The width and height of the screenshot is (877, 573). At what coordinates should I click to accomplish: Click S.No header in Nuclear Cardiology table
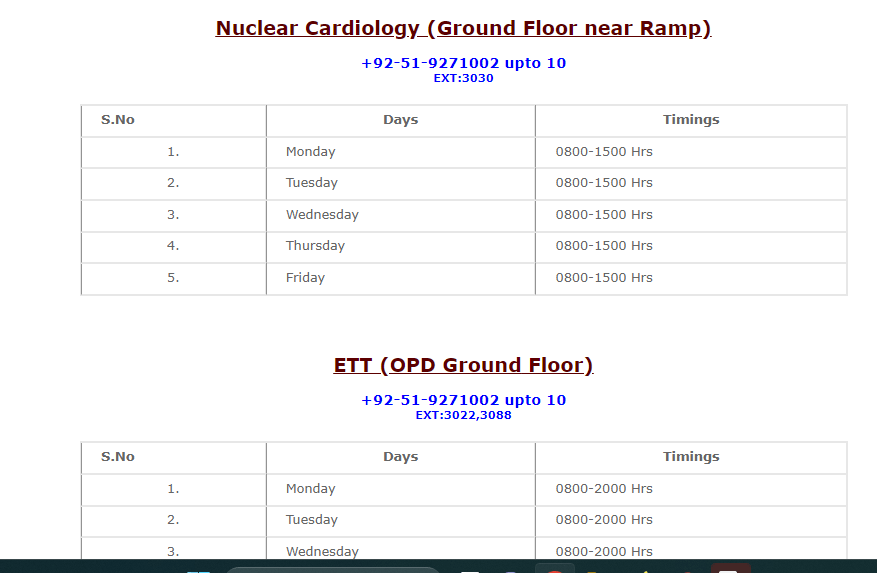pyautogui.click(x=118, y=120)
